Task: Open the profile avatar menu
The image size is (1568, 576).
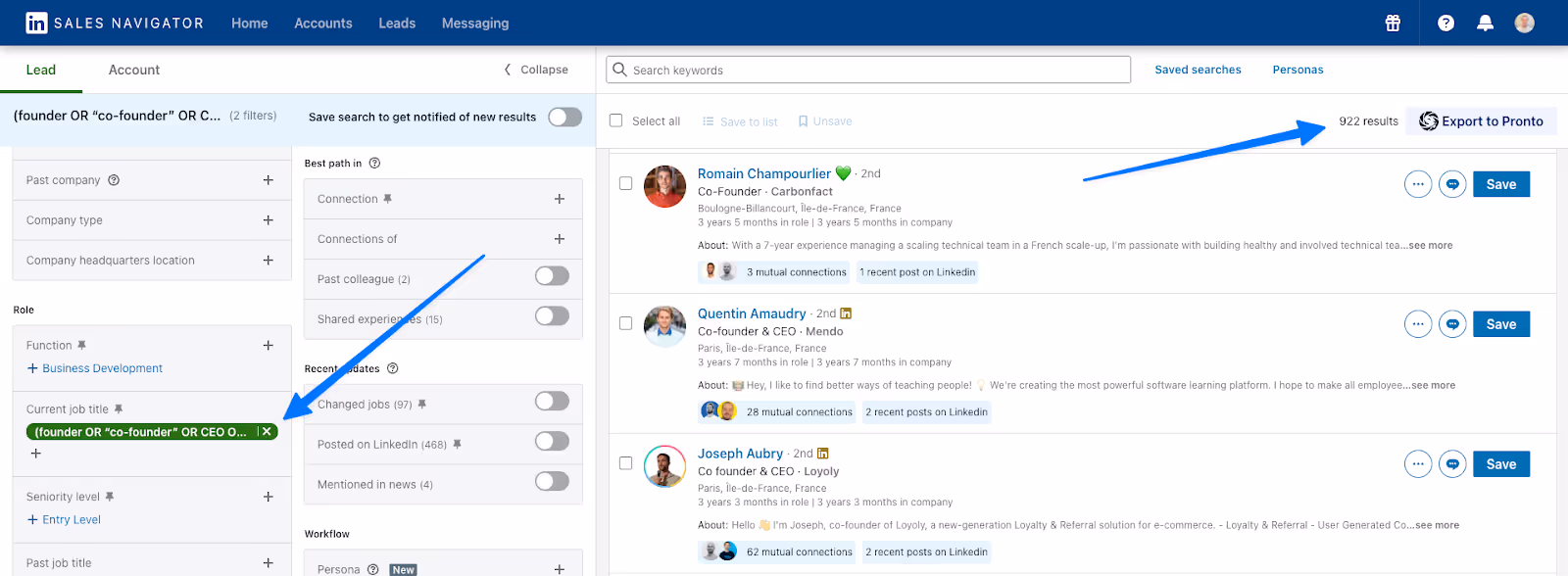Action: coord(1524,23)
